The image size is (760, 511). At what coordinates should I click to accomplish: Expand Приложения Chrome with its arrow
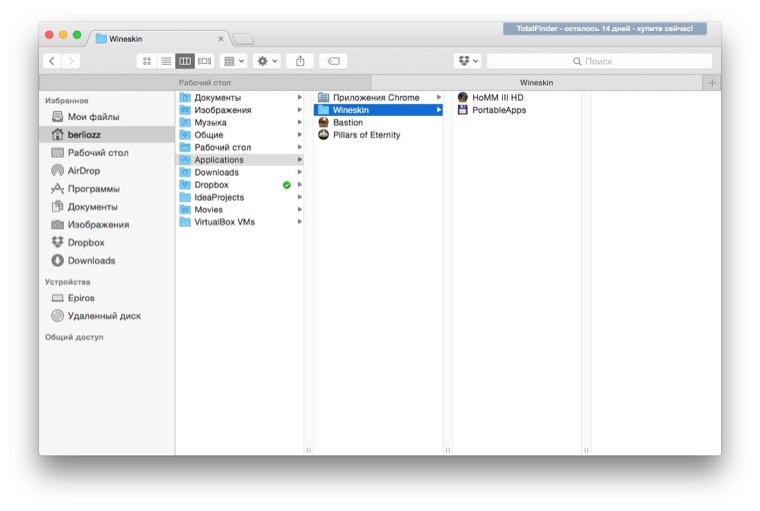tap(439, 97)
